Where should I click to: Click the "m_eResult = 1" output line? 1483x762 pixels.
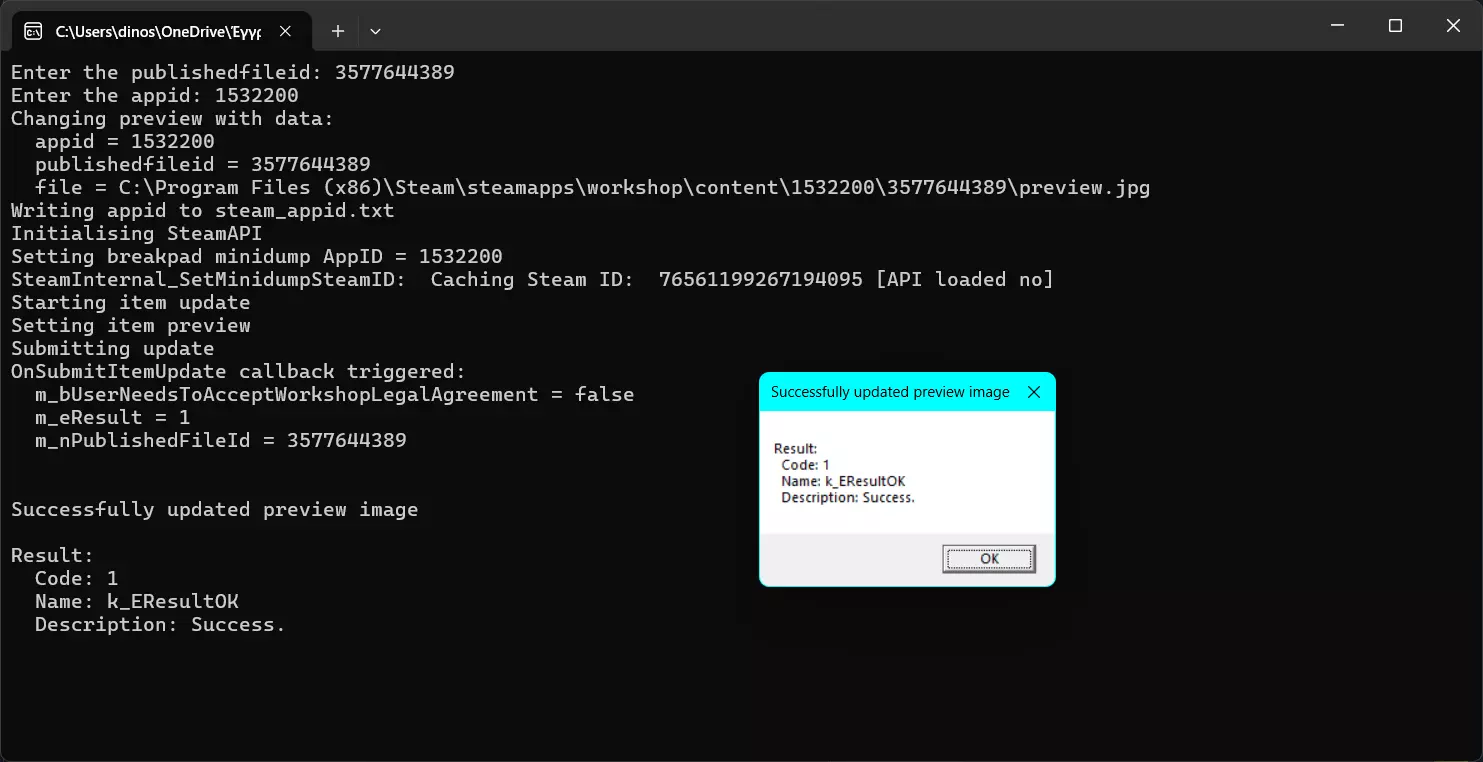tap(112, 417)
